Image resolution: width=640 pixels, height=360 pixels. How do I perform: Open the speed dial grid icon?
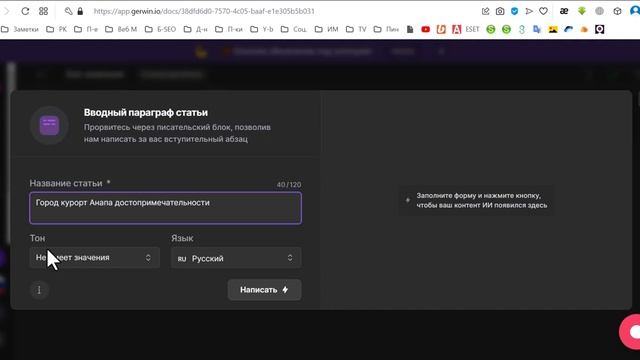pos(43,11)
